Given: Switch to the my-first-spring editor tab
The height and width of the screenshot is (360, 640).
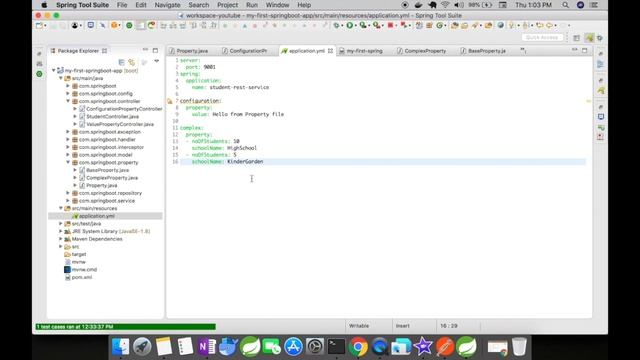Looking at the screenshot, I should (364, 51).
